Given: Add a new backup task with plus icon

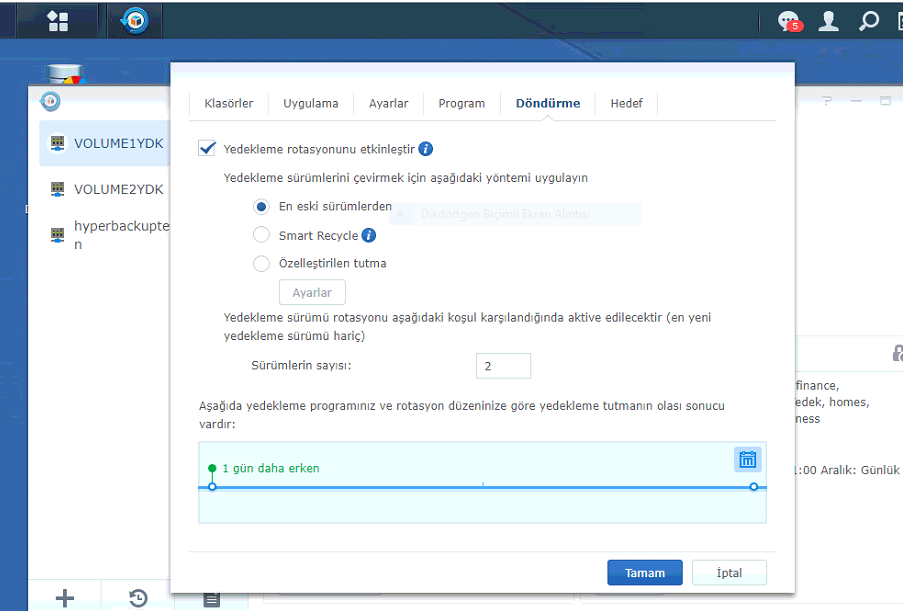Looking at the screenshot, I should (x=65, y=598).
